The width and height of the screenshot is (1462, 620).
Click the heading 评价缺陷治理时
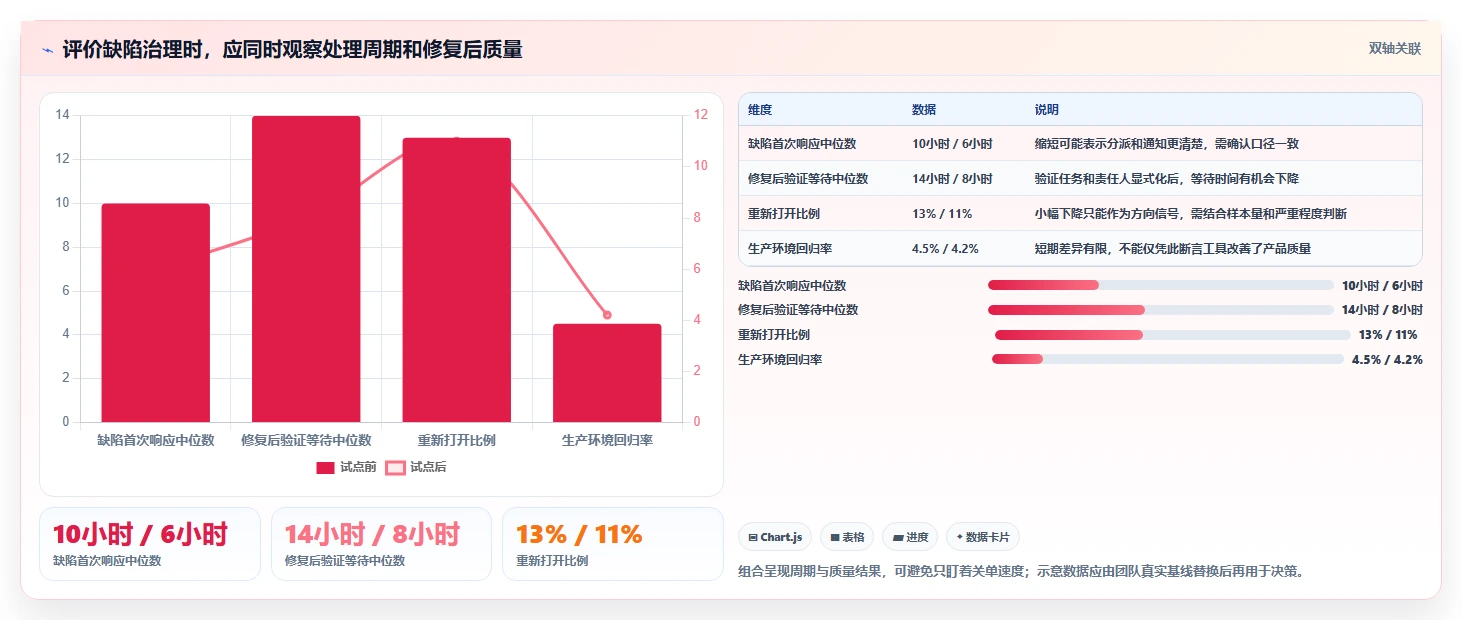tap(292, 50)
